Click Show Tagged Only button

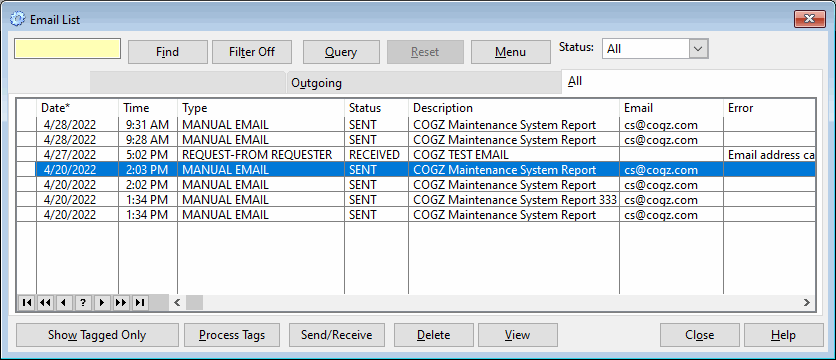coord(97,335)
